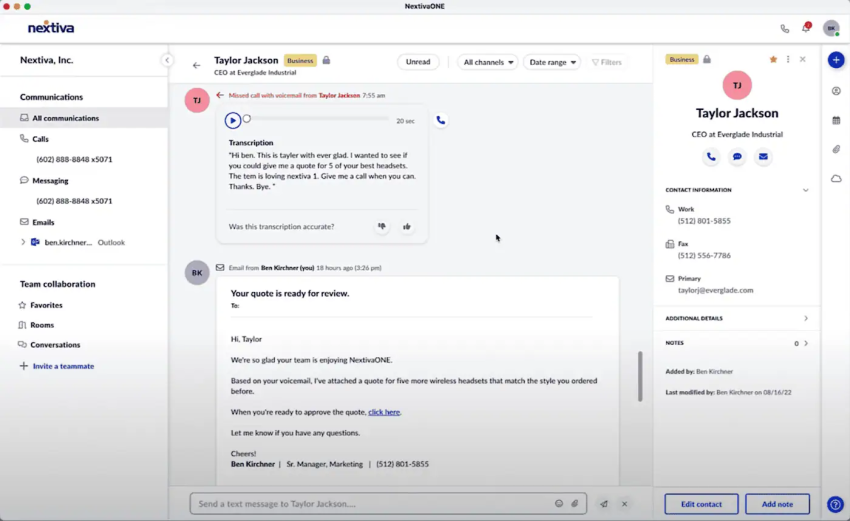850x521 pixels.
Task: Click the BK avatar beside the email
Action: (197, 273)
